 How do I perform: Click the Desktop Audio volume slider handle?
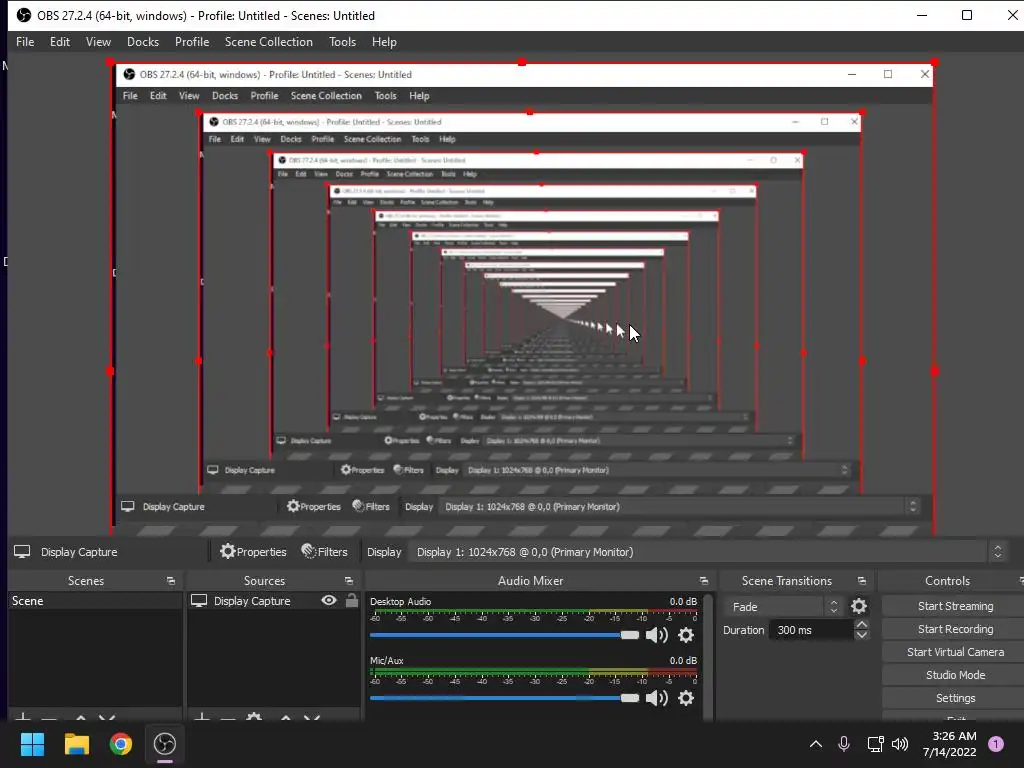(630, 635)
